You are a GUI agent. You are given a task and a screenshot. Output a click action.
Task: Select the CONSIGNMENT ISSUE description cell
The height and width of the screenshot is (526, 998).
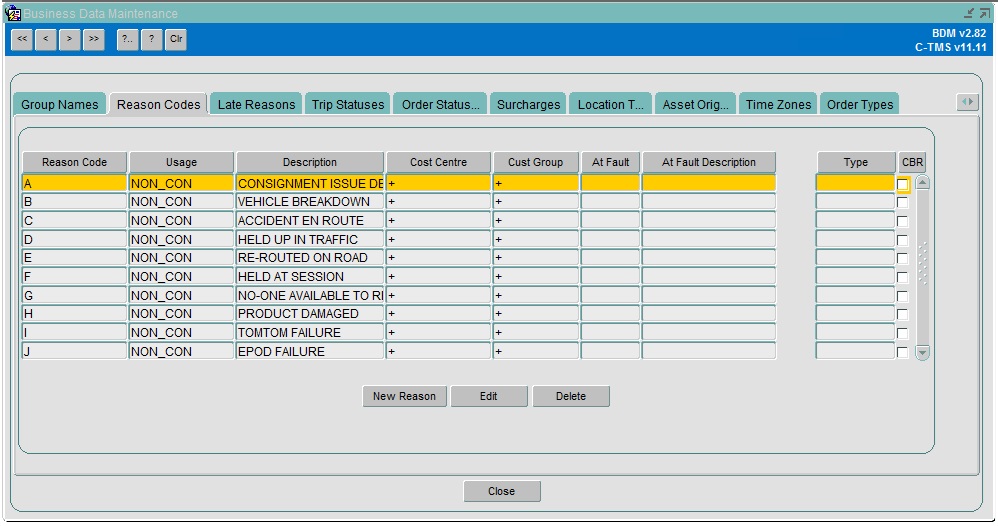tap(310, 183)
